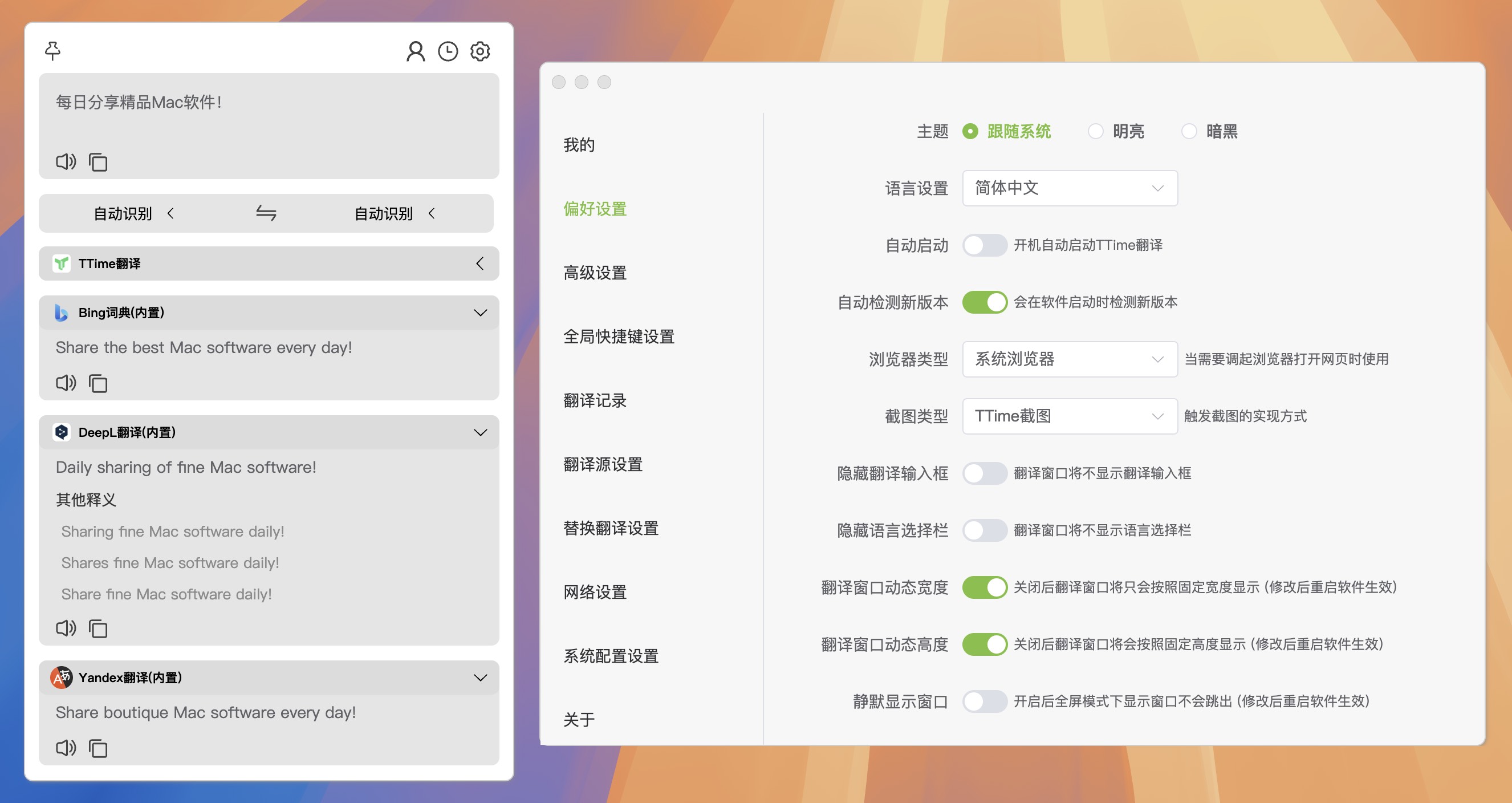Open target language 自动识别 selector

395,213
